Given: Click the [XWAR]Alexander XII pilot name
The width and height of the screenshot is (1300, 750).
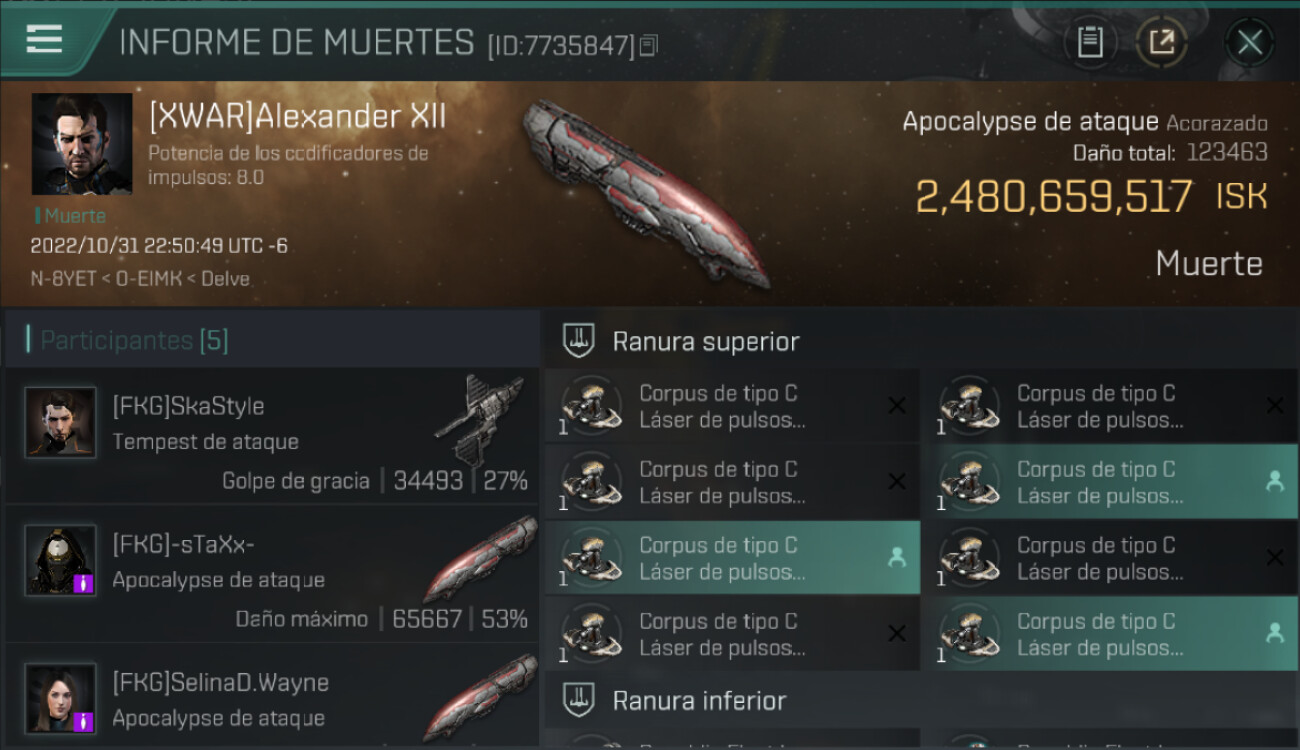Looking at the screenshot, I should [x=297, y=117].
